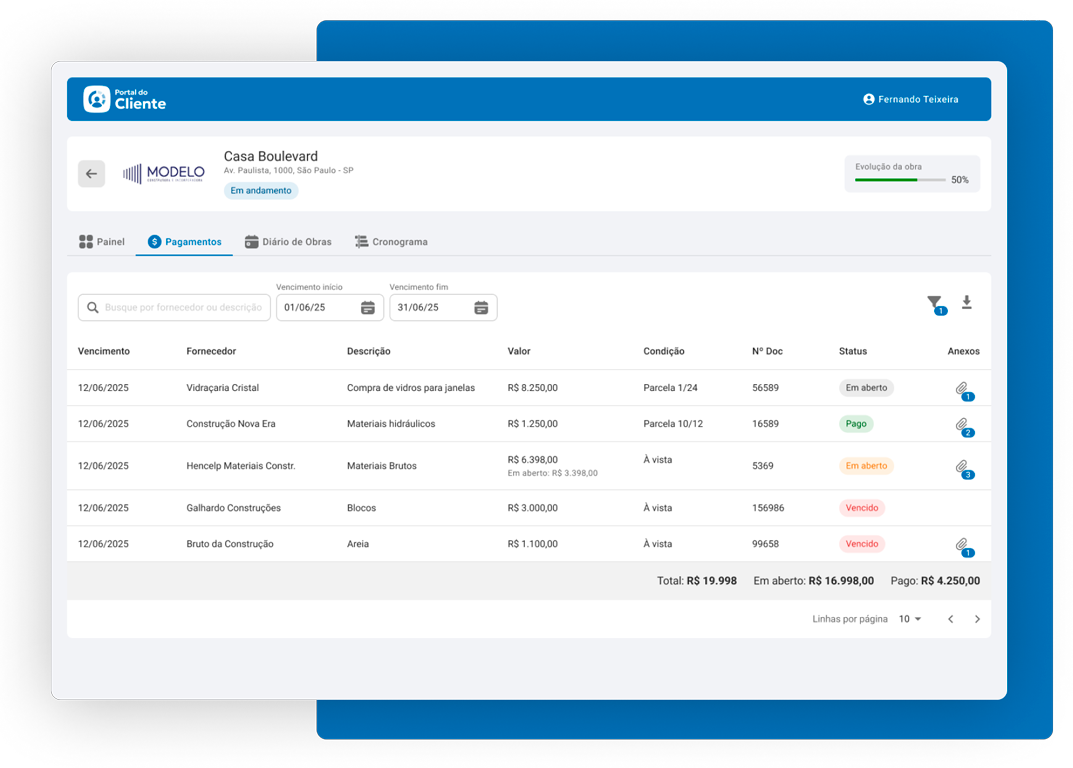Click the Portal do Cliente logo
The width and height of the screenshot is (1073, 768).
pyautogui.click(x=125, y=99)
